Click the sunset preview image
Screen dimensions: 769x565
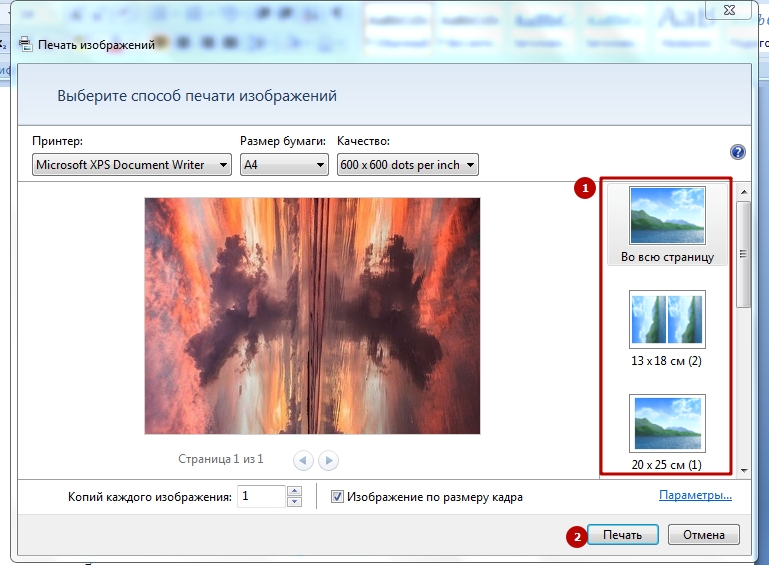[312, 315]
